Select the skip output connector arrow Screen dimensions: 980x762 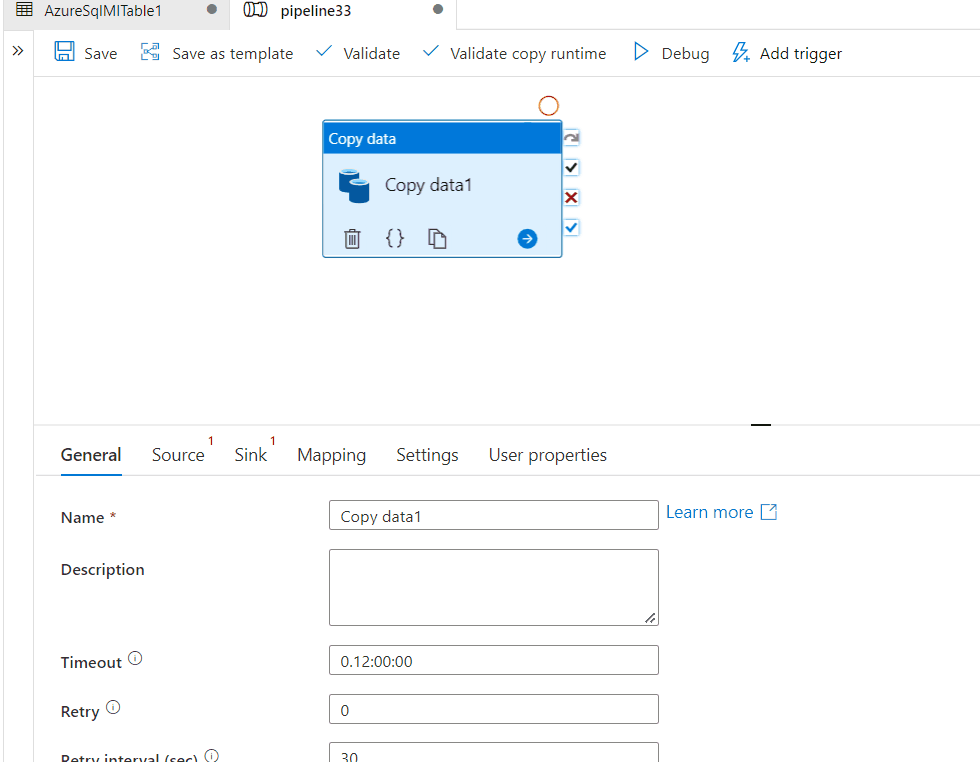tap(570, 136)
